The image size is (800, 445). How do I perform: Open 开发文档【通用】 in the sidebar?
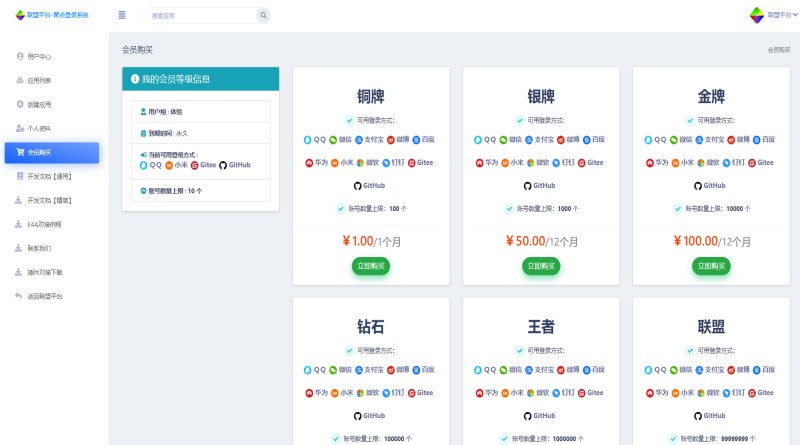49,177
